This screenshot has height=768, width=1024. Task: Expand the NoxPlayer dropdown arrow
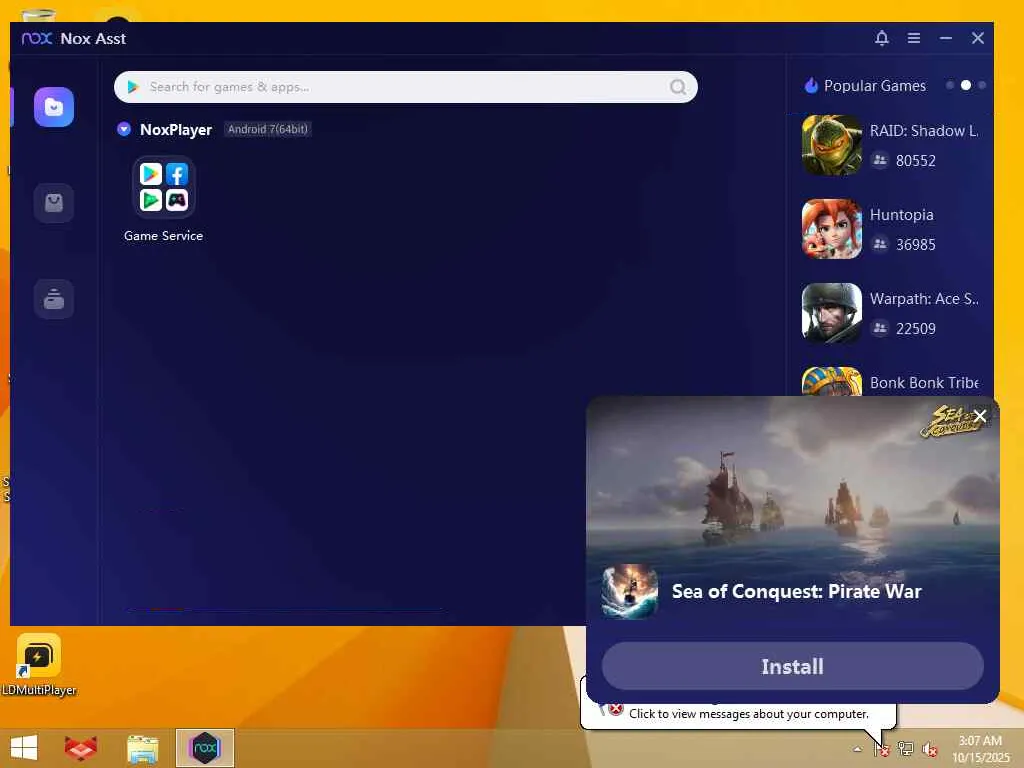point(123,129)
